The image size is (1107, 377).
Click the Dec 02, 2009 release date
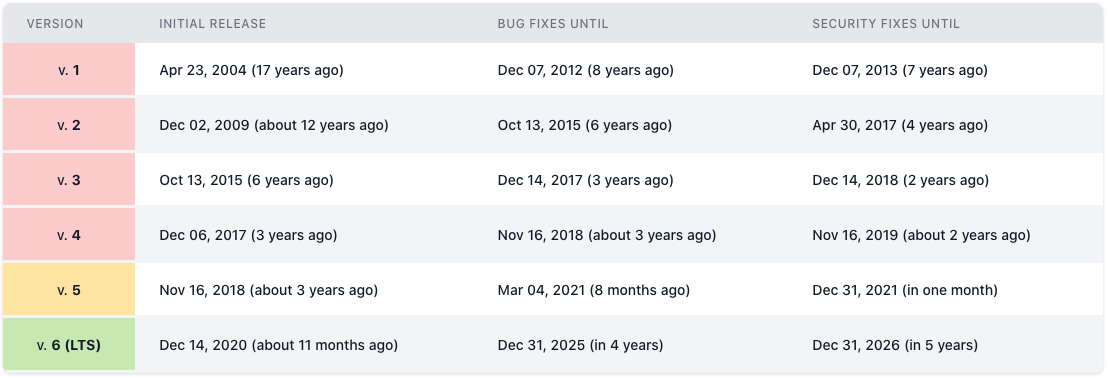click(x=204, y=126)
